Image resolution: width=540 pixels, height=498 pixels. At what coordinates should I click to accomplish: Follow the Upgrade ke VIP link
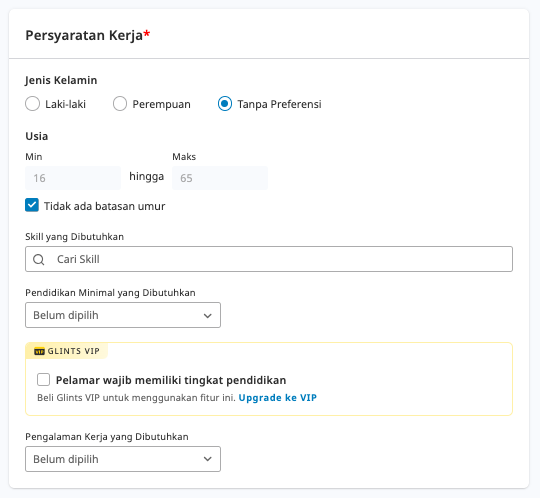pyautogui.click(x=278, y=398)
